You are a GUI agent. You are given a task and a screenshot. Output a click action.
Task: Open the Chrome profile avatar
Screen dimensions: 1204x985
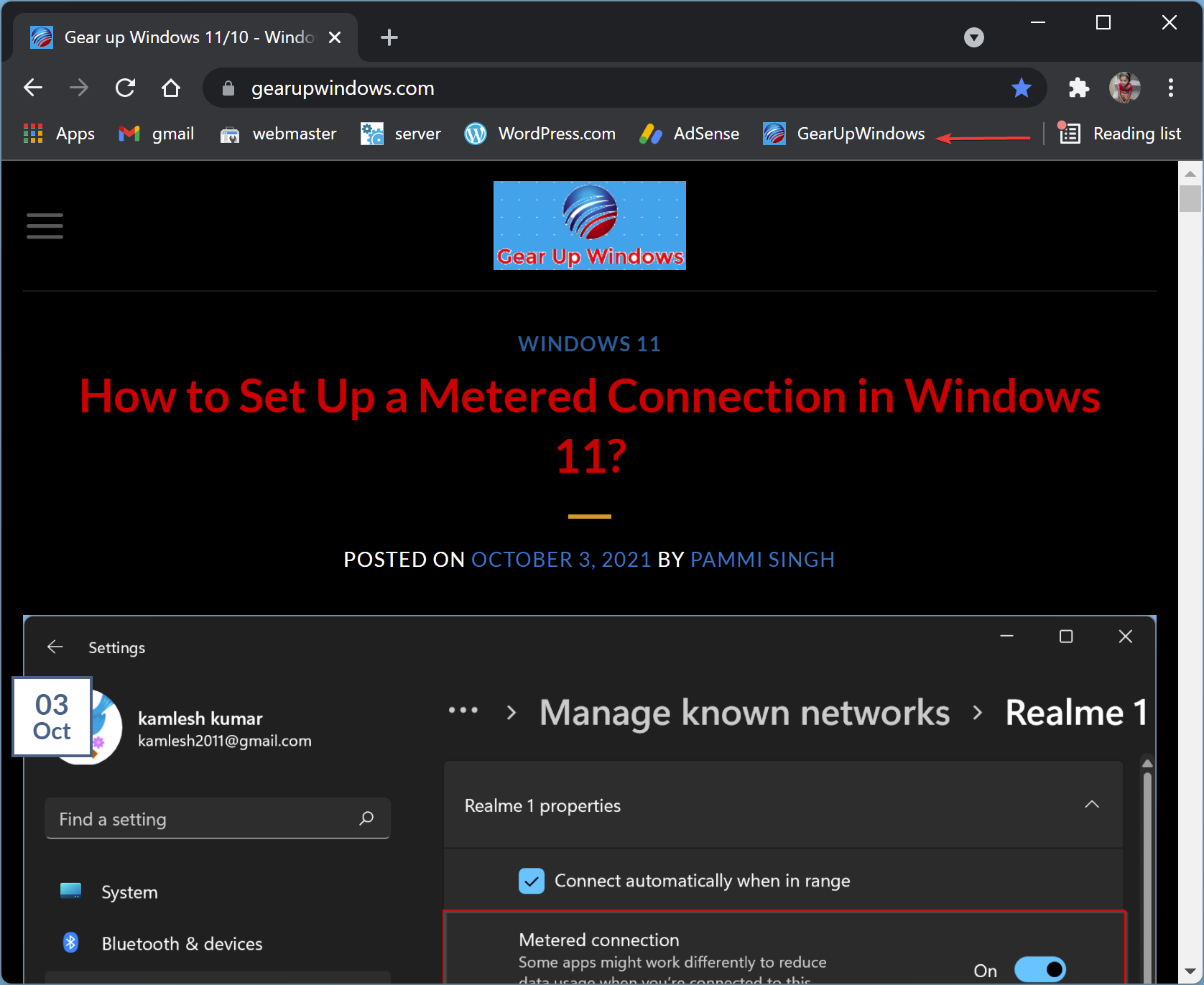pos(1125,88)
